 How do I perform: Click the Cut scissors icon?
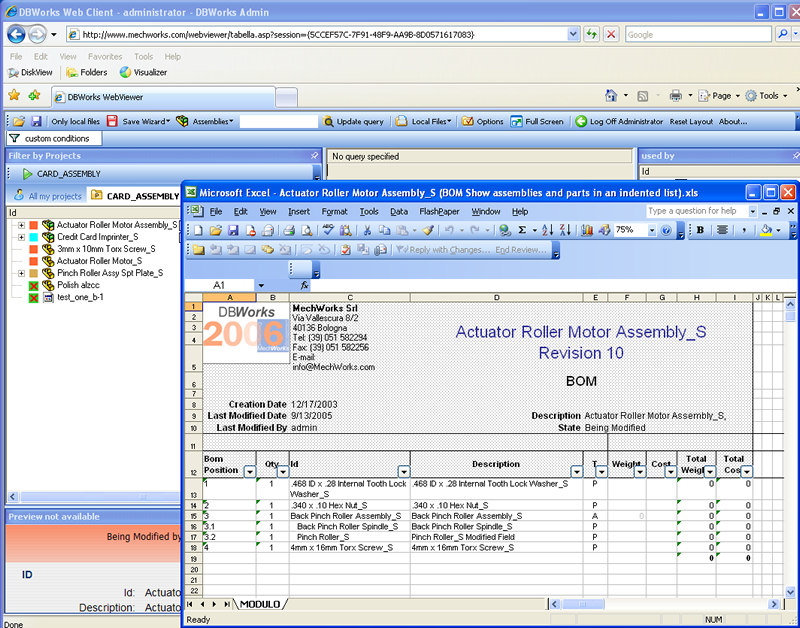tap(366, 231)
